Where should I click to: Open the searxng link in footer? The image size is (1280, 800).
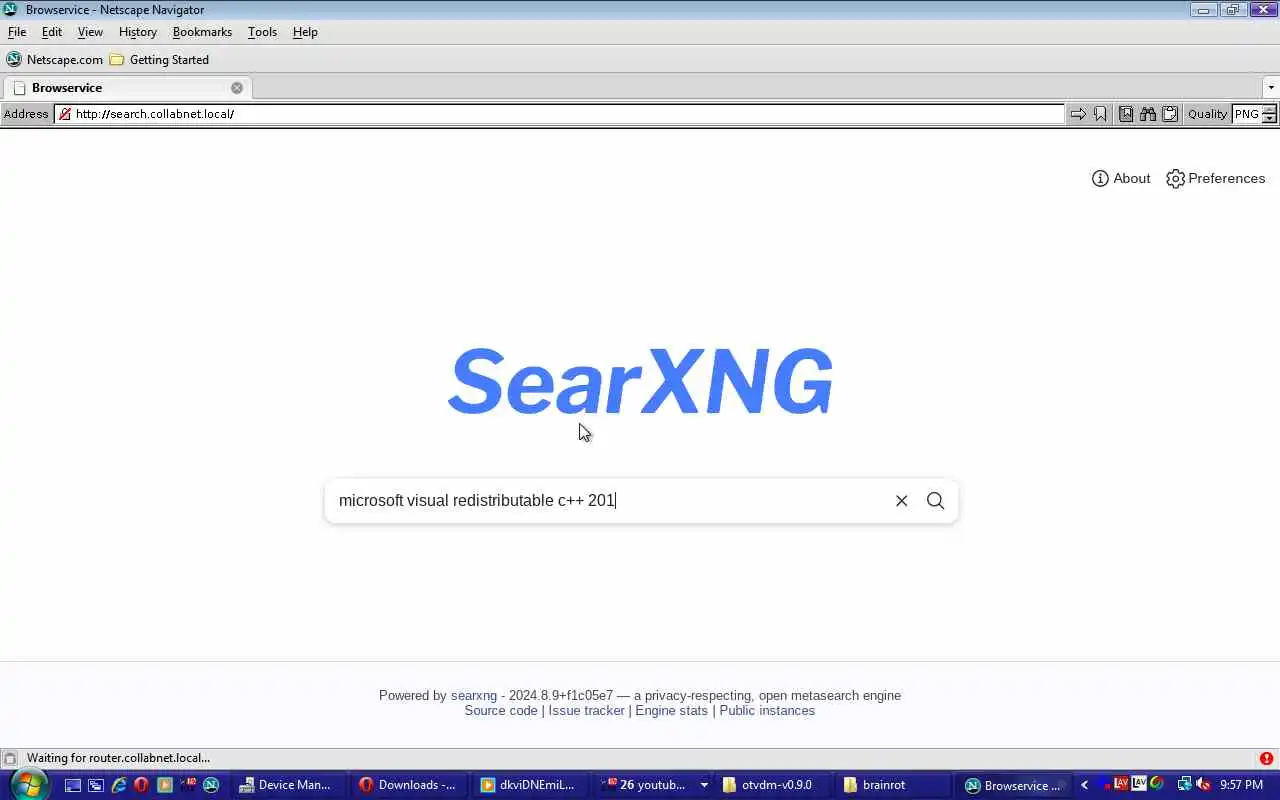coord(473,695)
